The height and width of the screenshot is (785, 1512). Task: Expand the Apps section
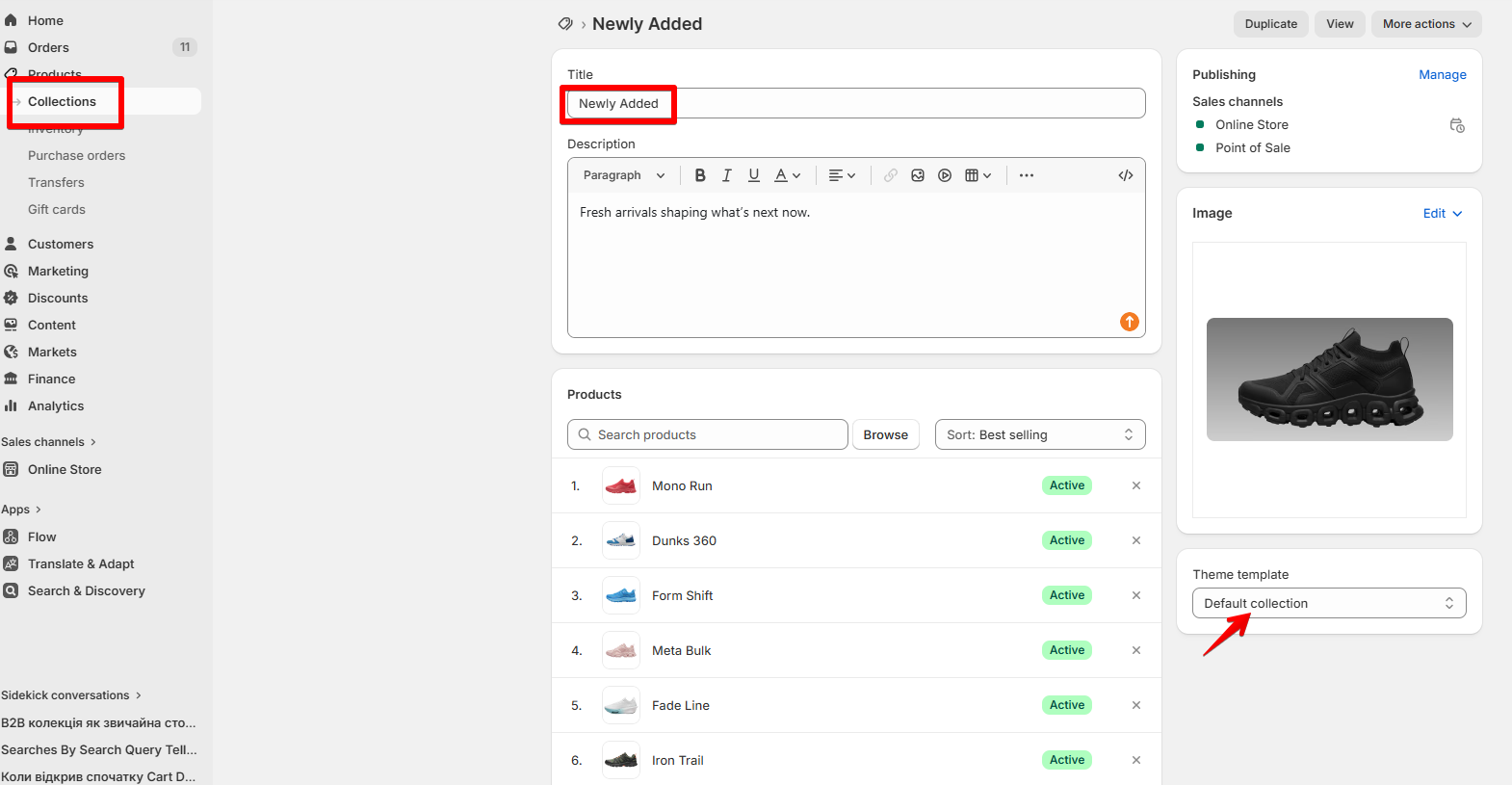(x=21, y=510)
